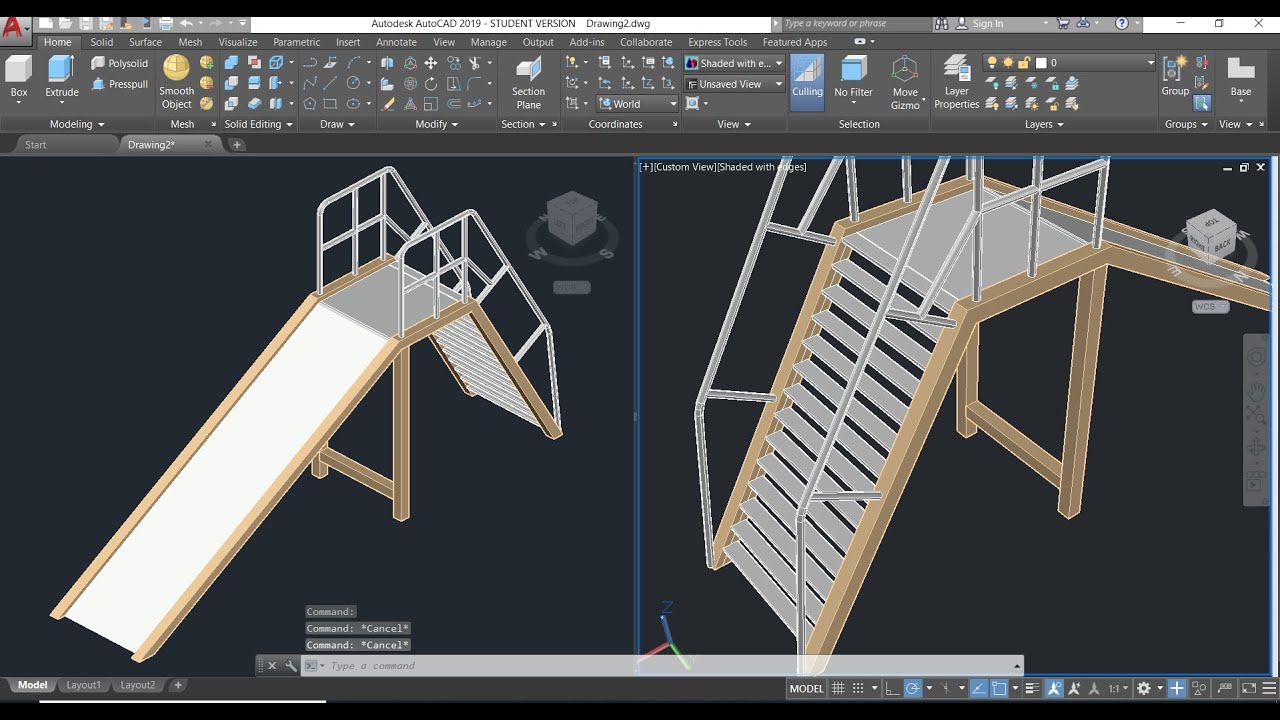Click the Solid Union icon
Image resolution: width=1280 pixels, height=720 pixels.
click(231, 63)
